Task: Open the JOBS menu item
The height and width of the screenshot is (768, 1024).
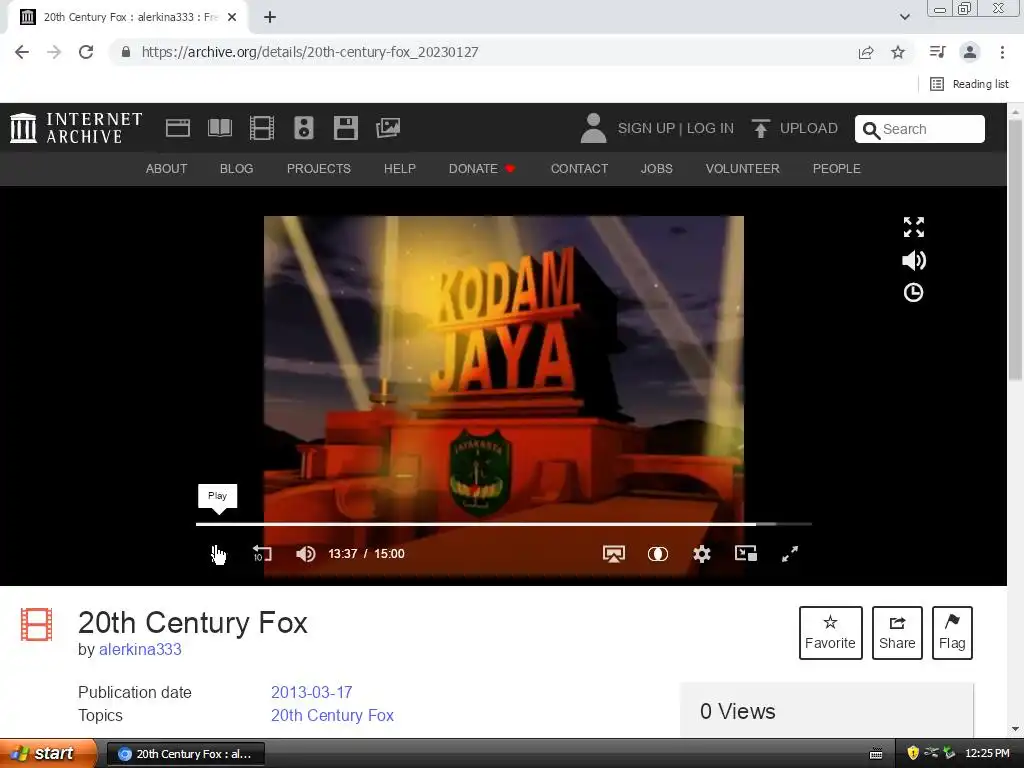Action: [x=656, y=168]
